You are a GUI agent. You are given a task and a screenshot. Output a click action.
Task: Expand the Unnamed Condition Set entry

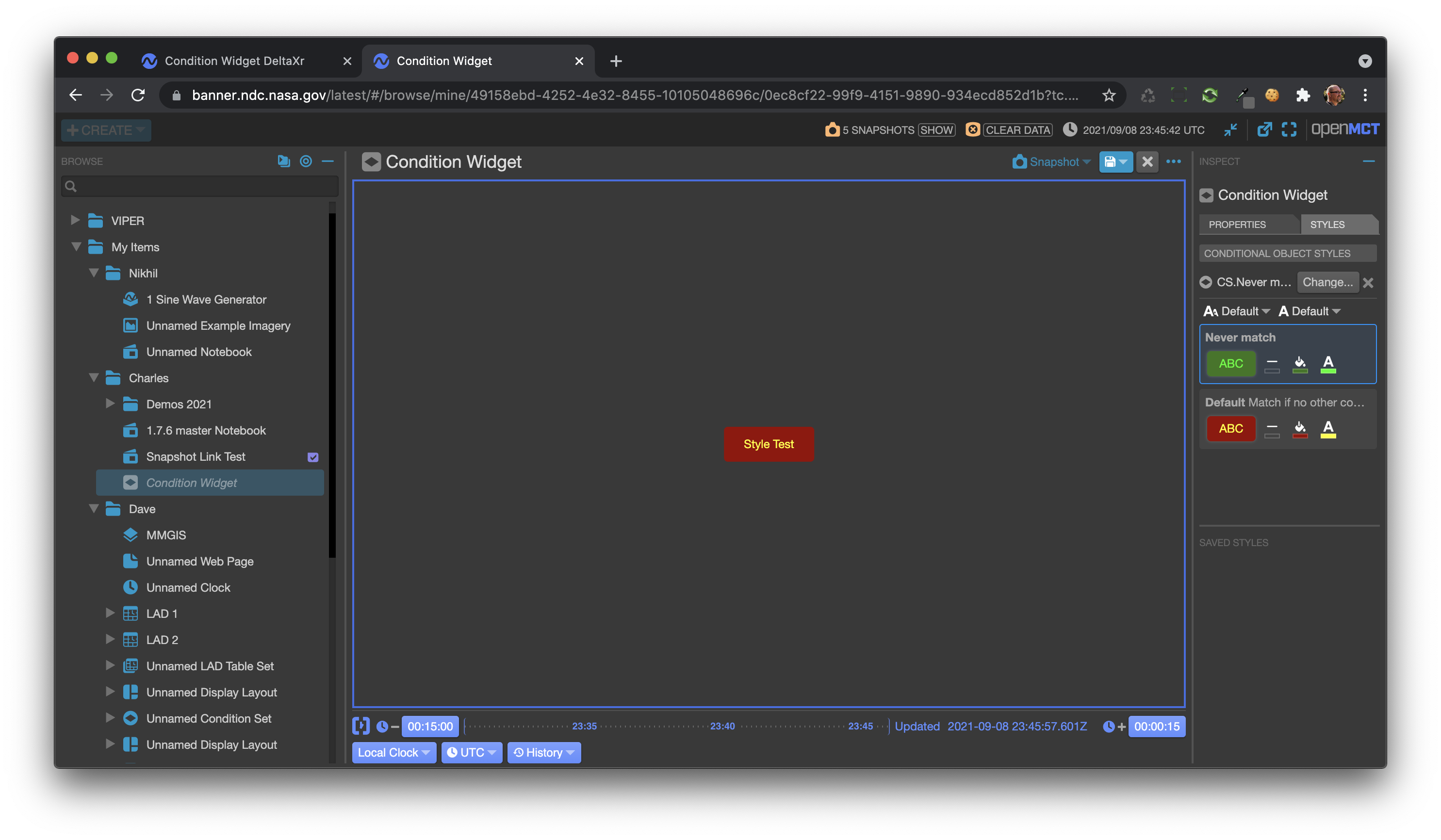pyautogui.click(x=110, y=718)
